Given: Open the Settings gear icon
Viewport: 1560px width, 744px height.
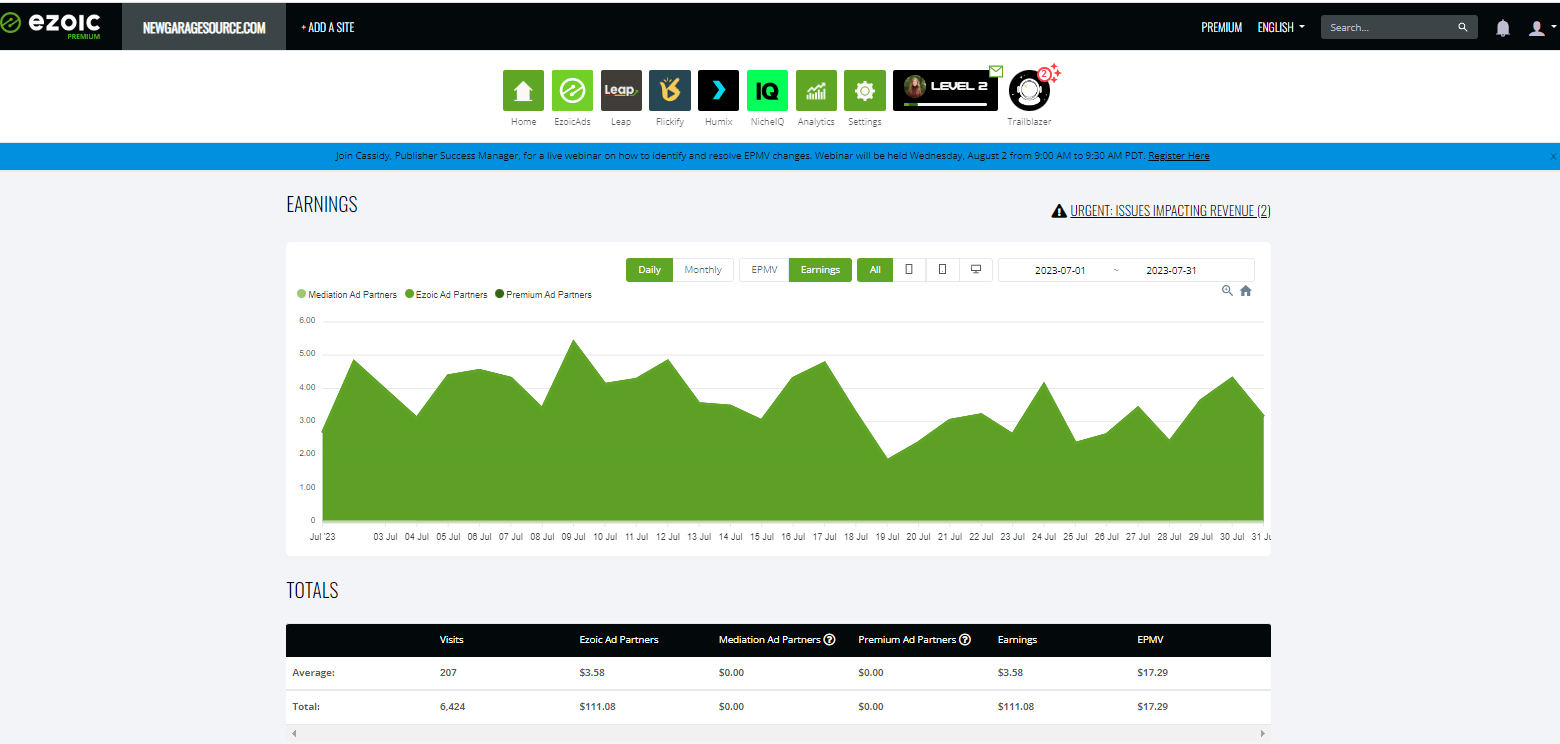Looking at the screenshot, I should tap(865, 90).
